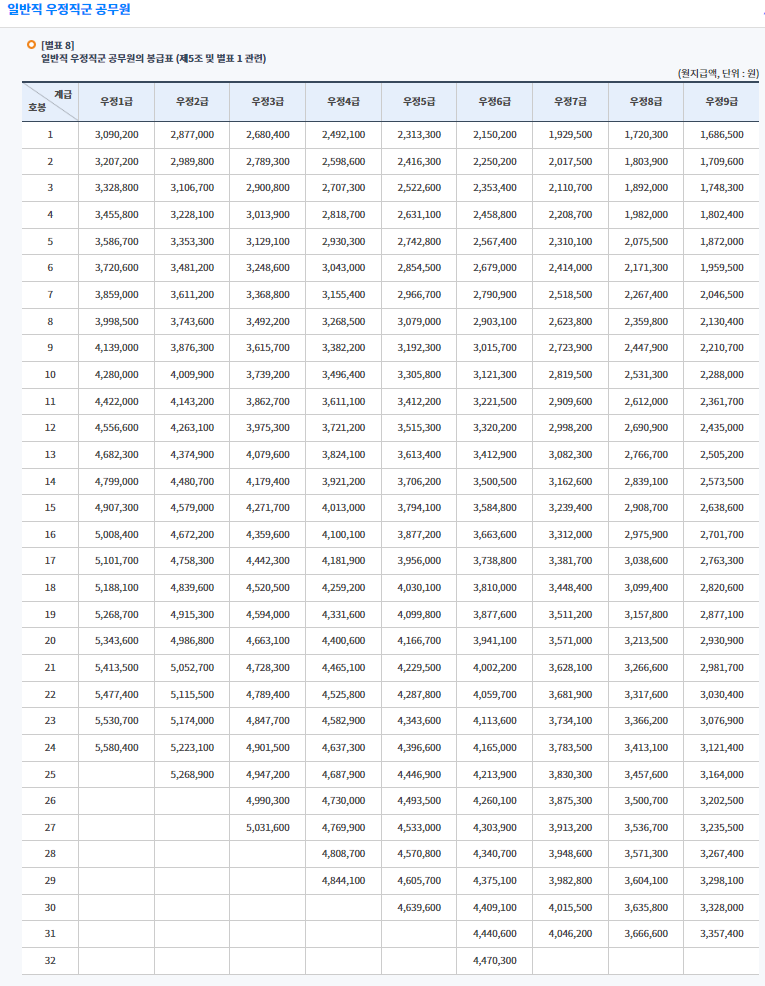Click cell 4,639,600 in 호봉 30 row
Viewport: 765px width, 986px height.
point(419,907)
